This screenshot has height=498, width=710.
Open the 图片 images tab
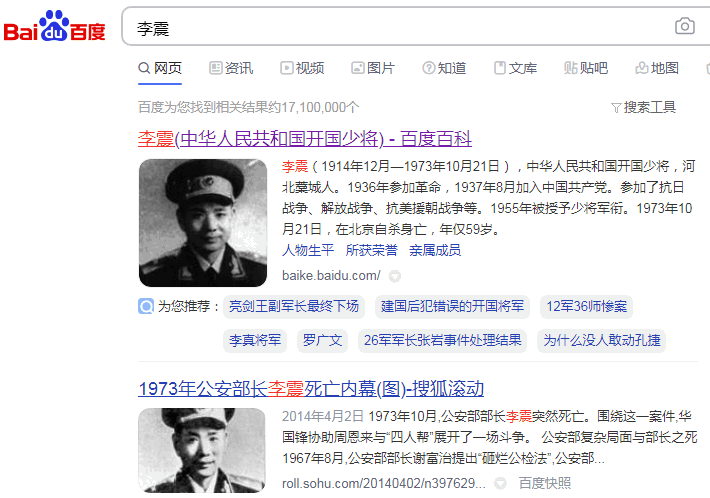[x=373, y=68]
